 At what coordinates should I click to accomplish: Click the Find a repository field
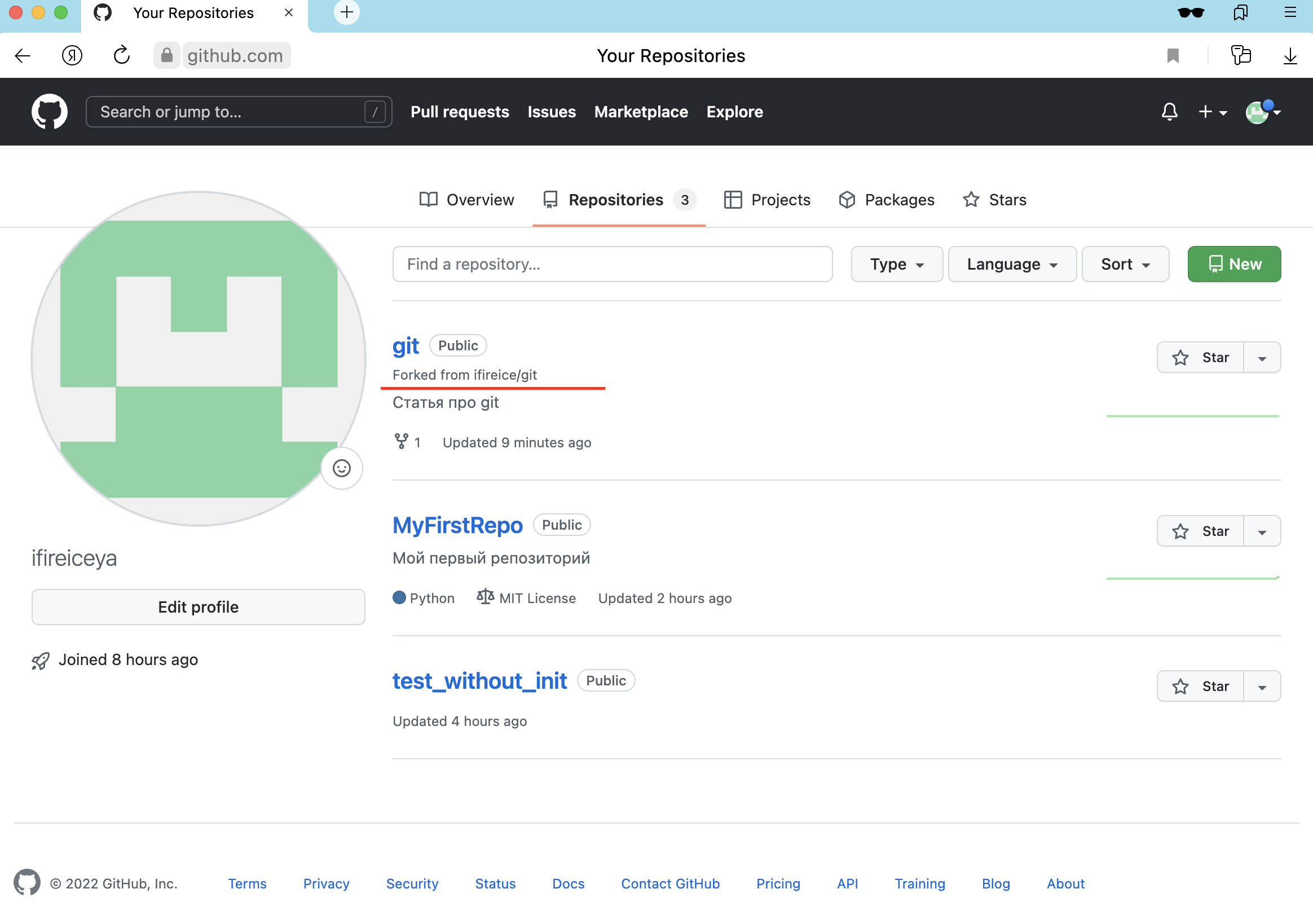(x=612, y=265)
